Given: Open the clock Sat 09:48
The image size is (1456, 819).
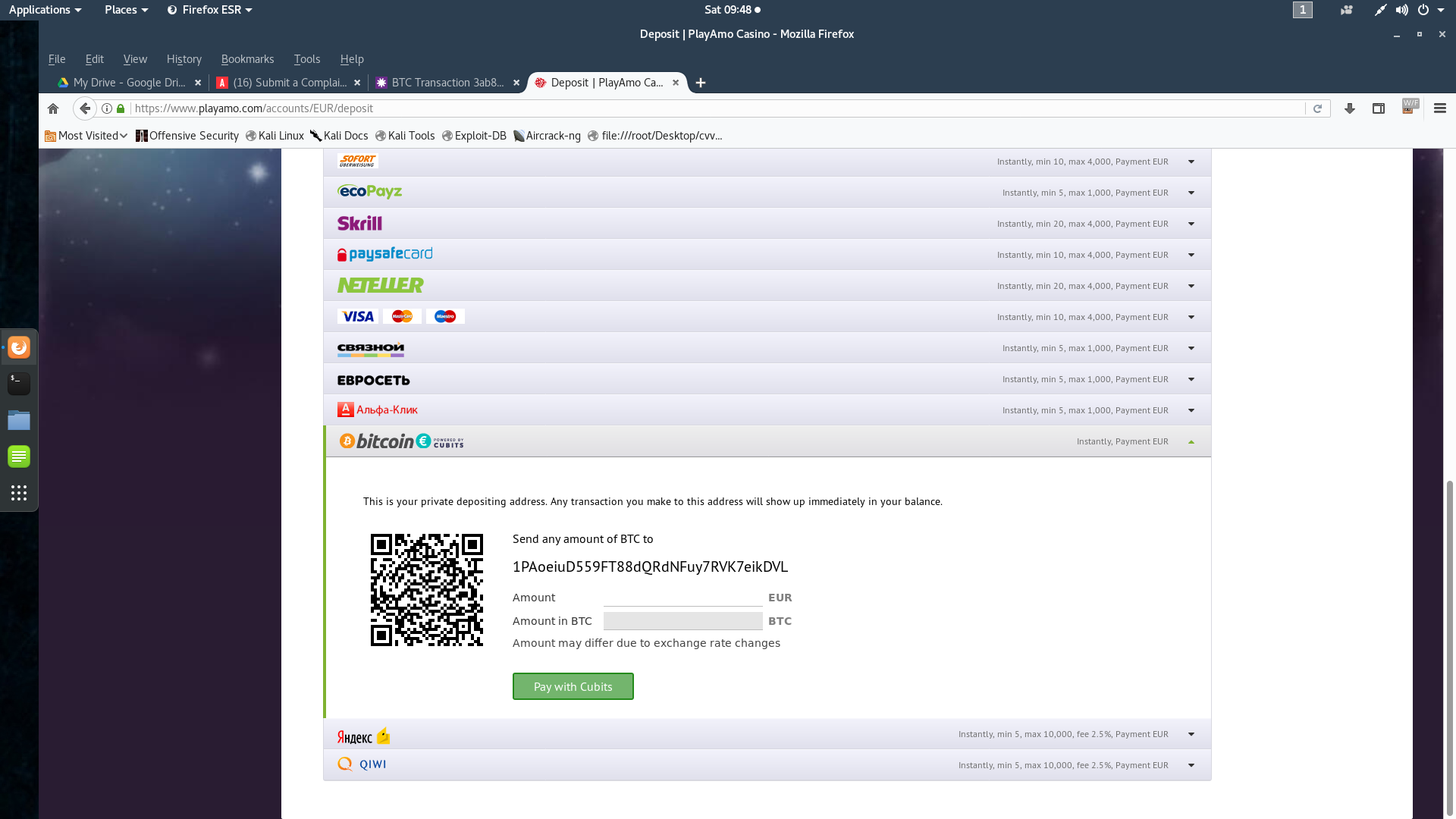Looking at the screenshot, I should point(733,10).
